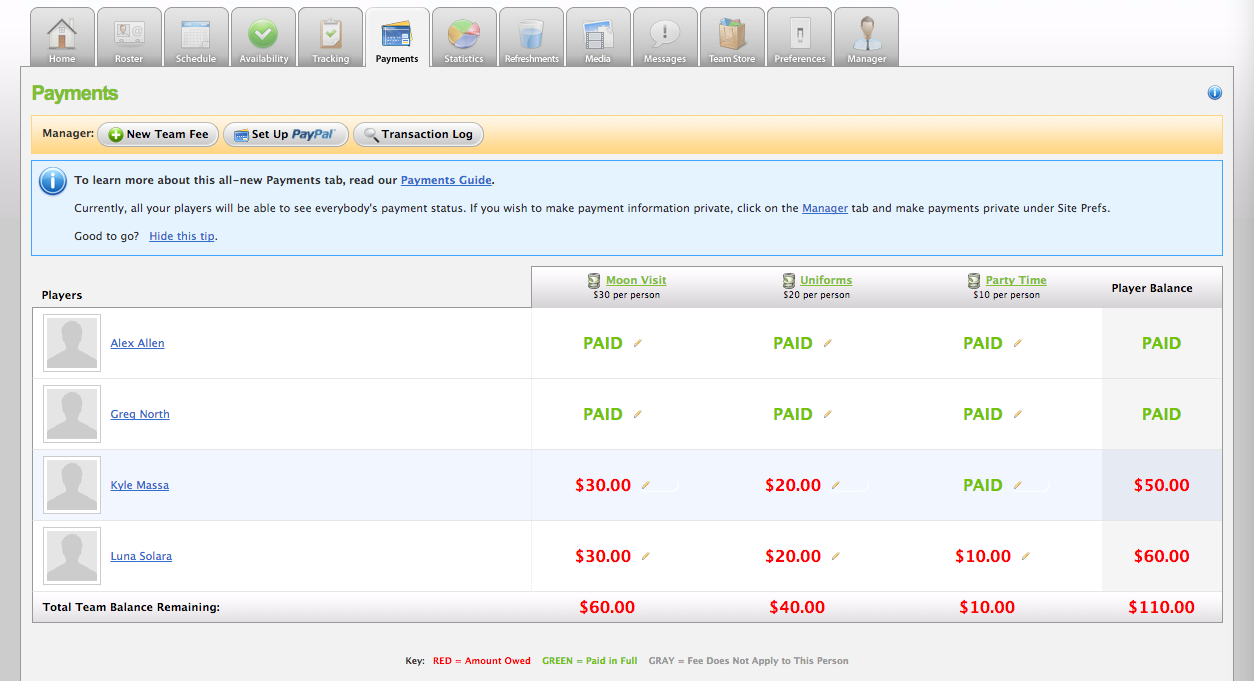Switch to the Roster tab
This screenshot has height=681, width=1254.
[x=129, y=37]
